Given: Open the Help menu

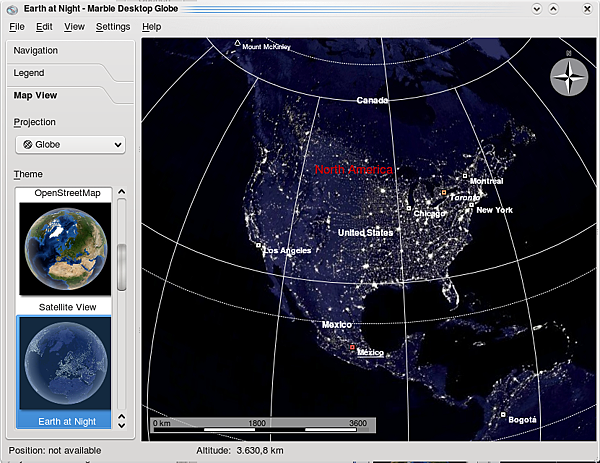Looking at the screenshot, I should point(152,27).
